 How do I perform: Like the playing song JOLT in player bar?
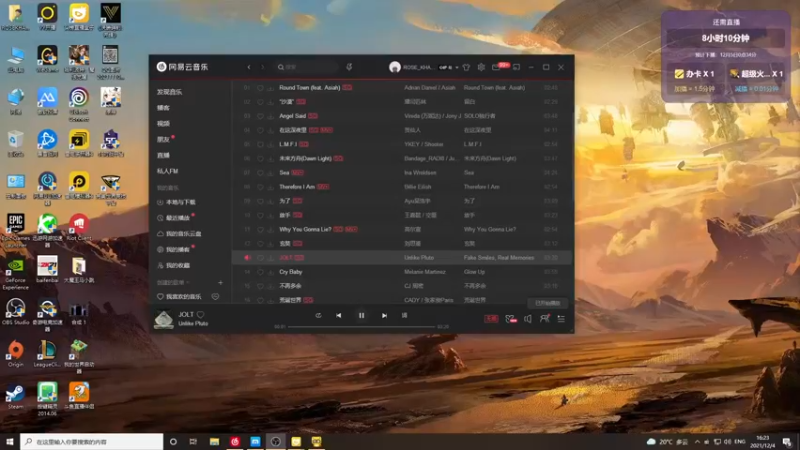coord(201,315)
